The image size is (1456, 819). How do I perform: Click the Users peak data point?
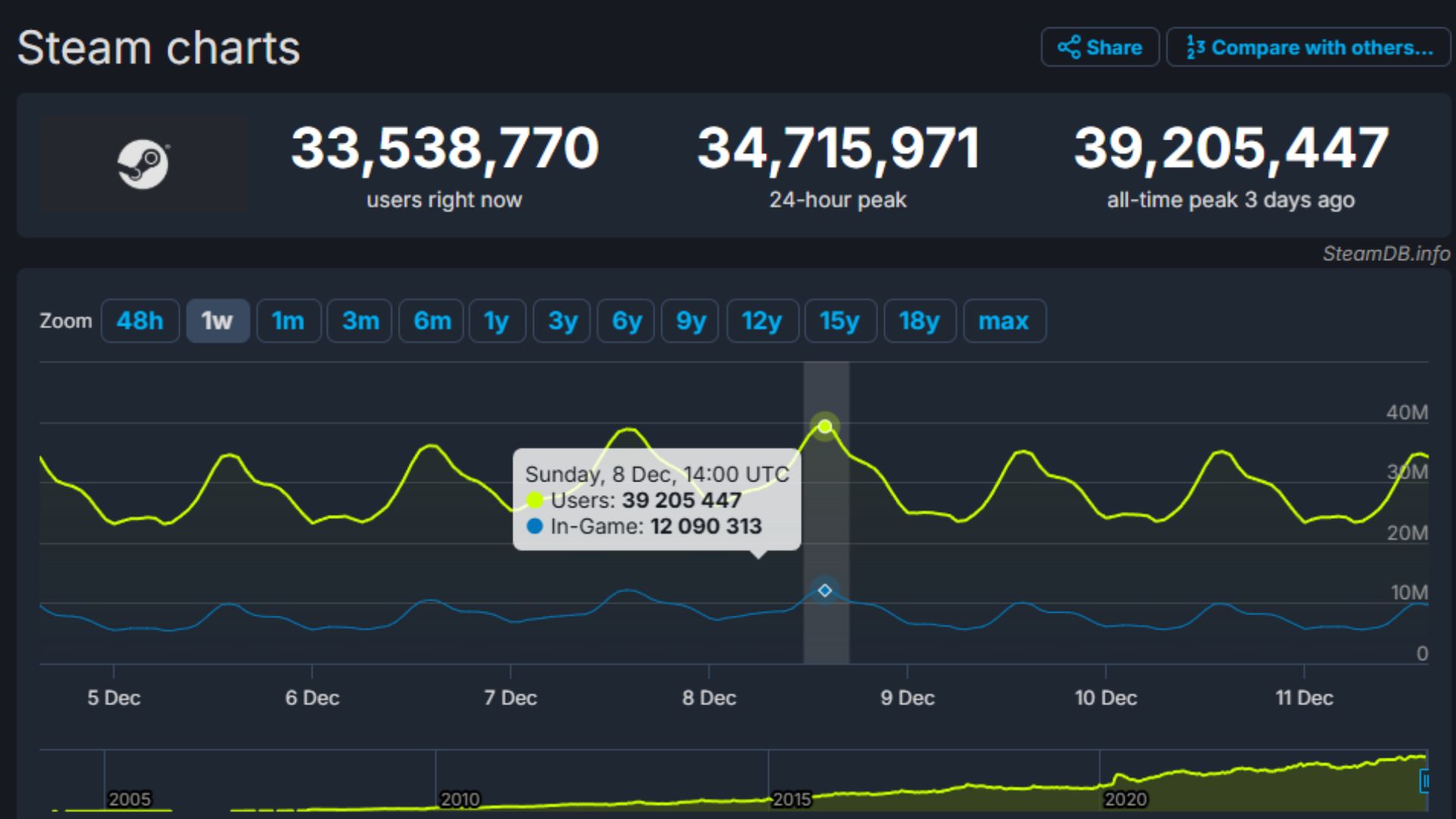[825, 426]
